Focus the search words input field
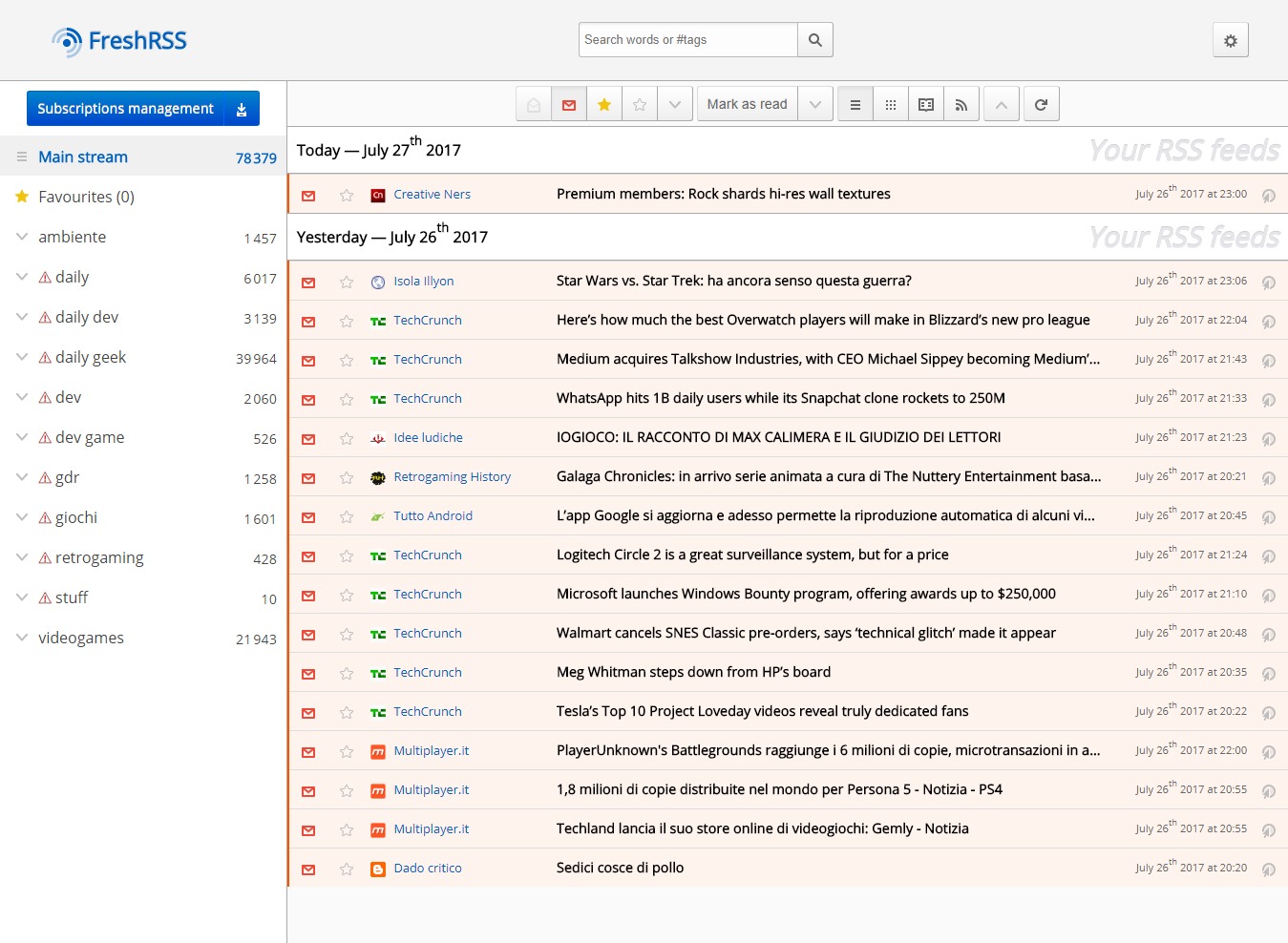This screenshot has height=943, width=1288. coord(688,40)
